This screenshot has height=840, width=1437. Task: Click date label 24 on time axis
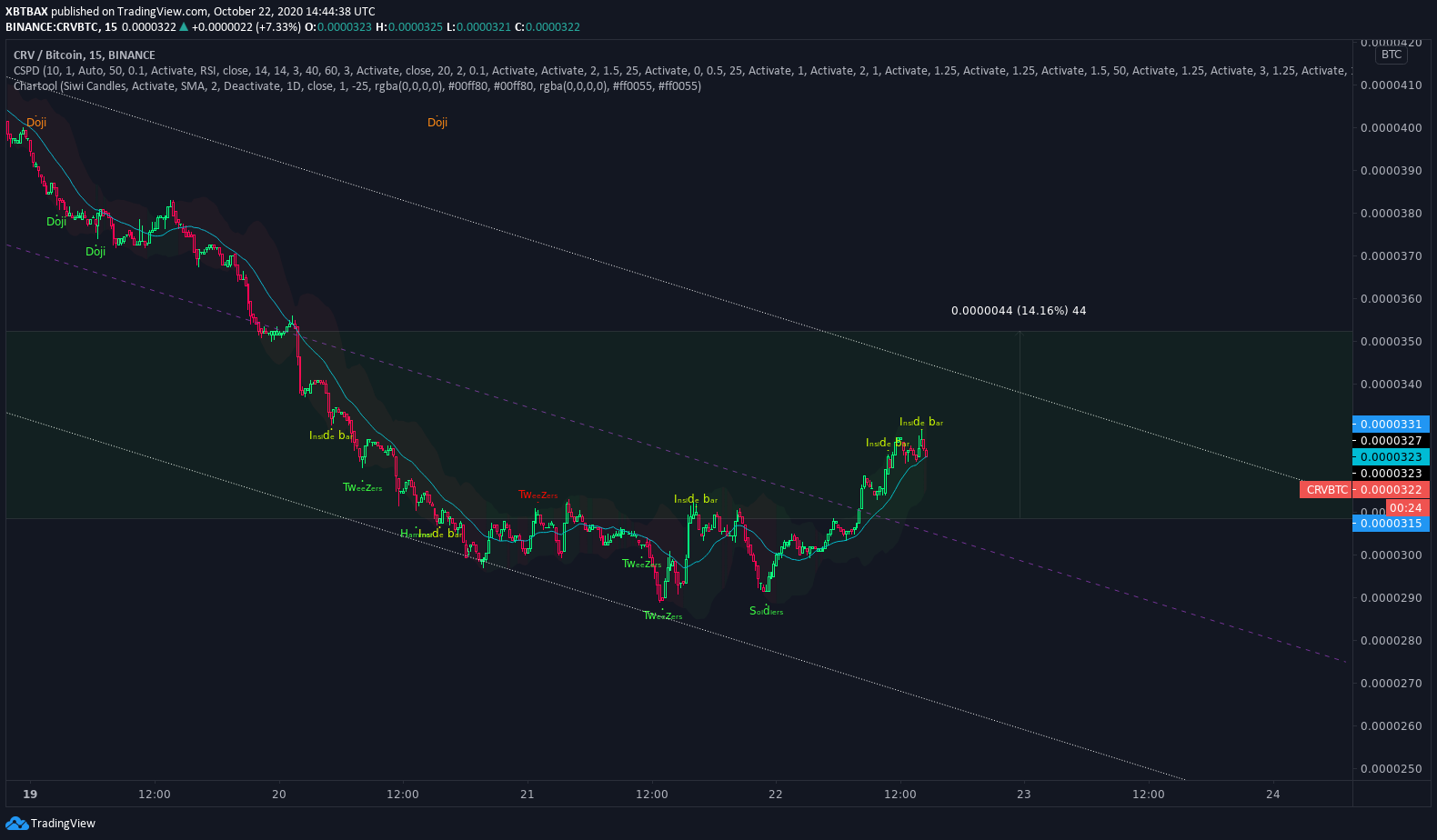pos(1273,795)
